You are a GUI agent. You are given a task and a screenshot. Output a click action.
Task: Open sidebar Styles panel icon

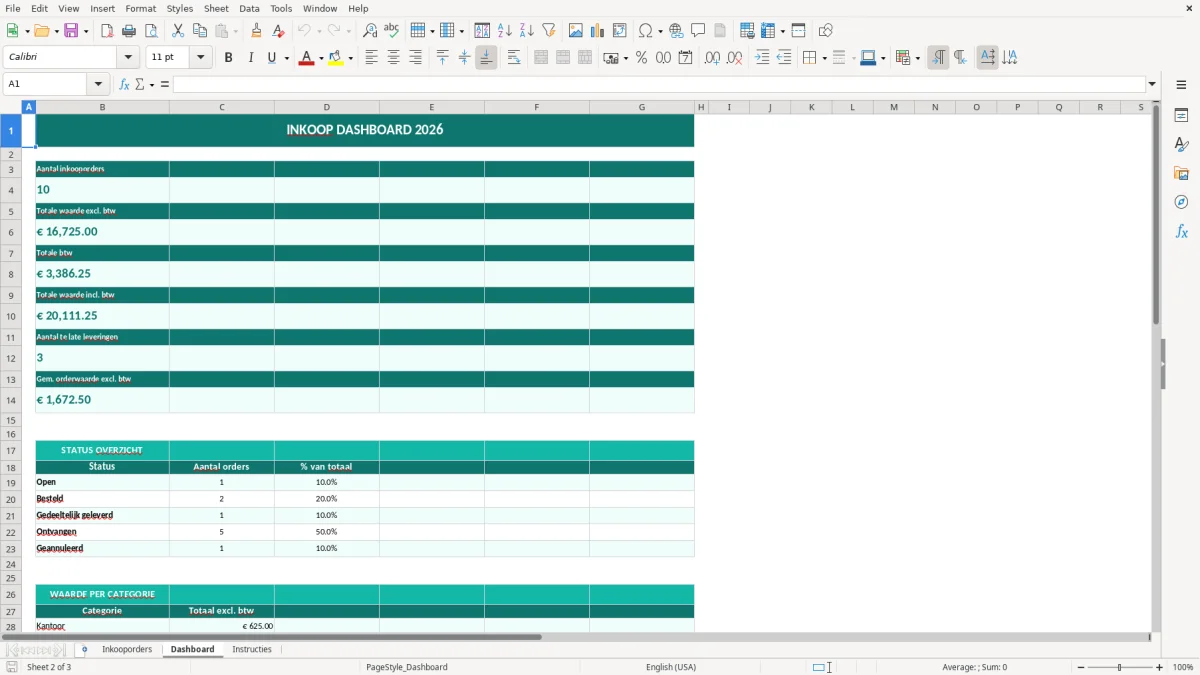[1181, 144]
